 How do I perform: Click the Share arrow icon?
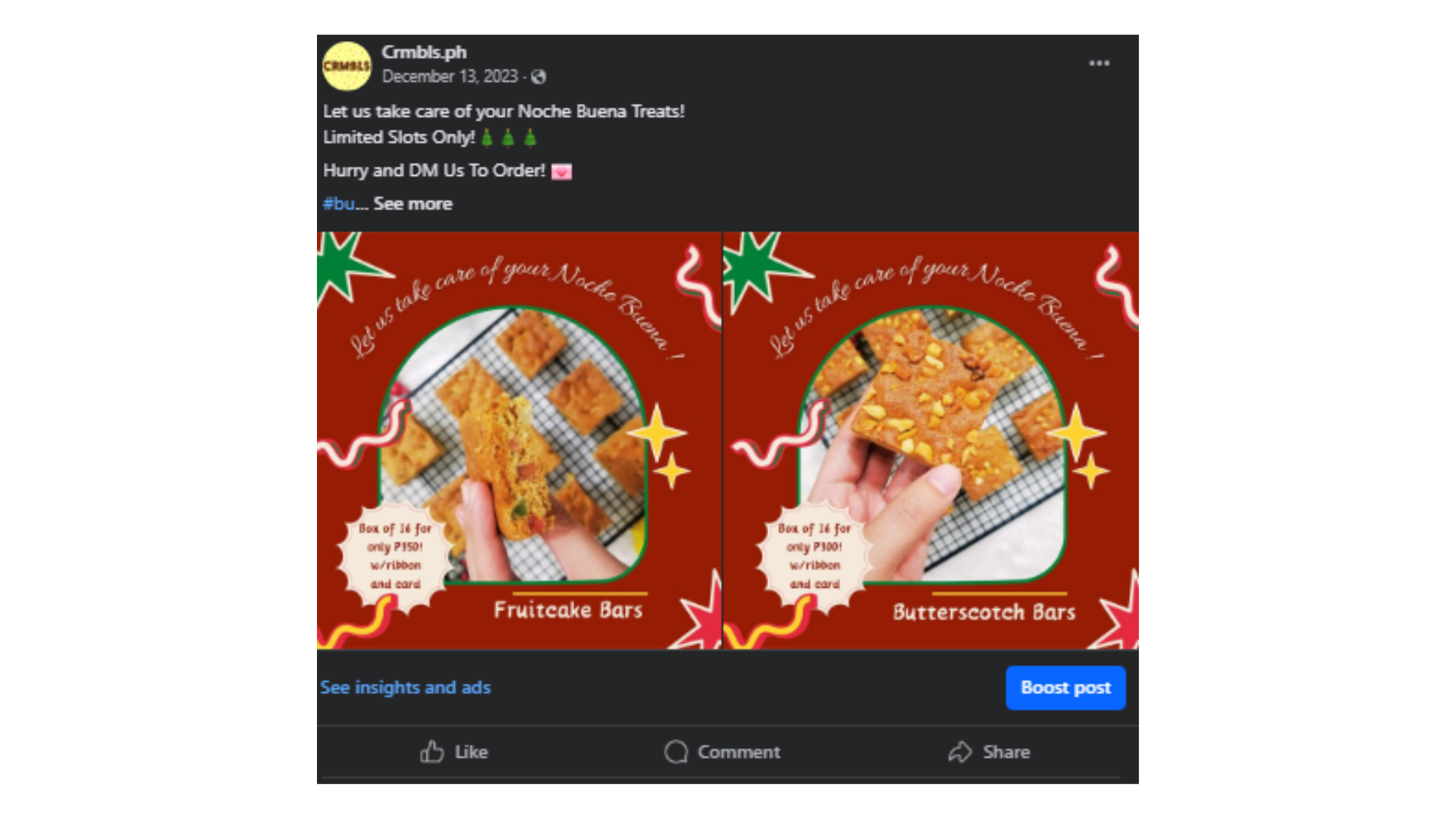961,752
